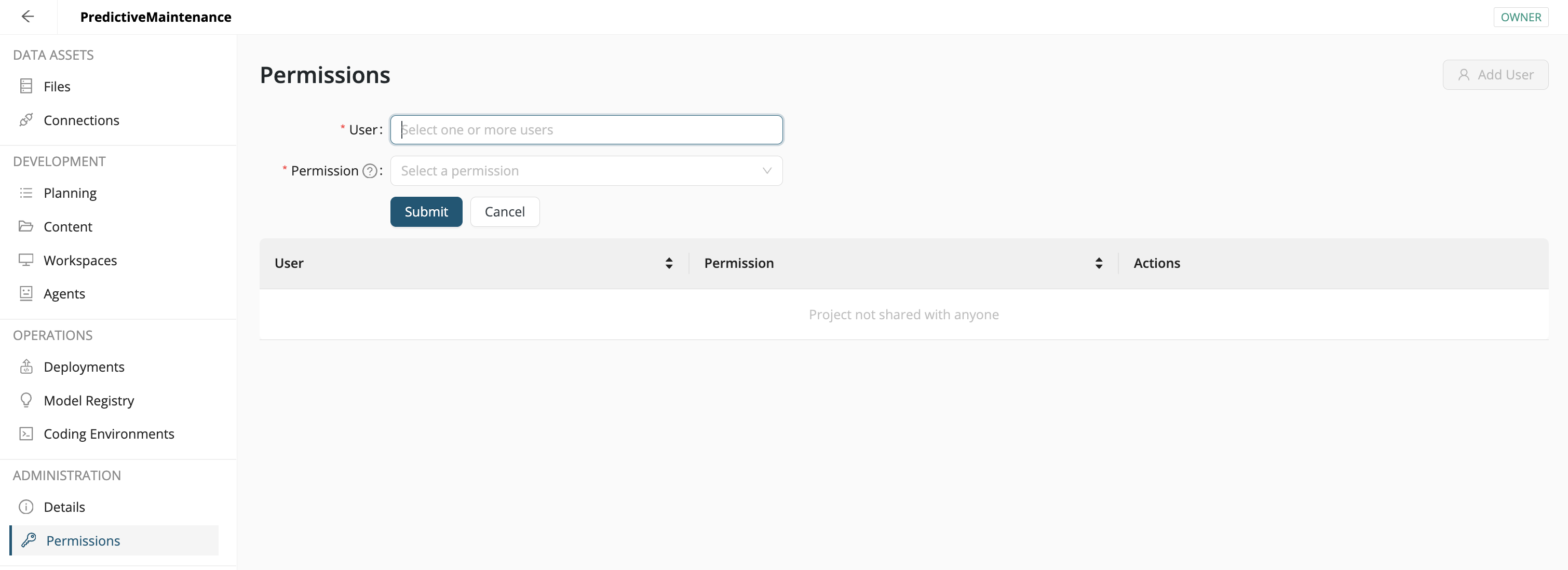Open the Permission help question mark icon
Viewport: 1568px width, 570px height.
pyautogui.click(x=370, y=171)
